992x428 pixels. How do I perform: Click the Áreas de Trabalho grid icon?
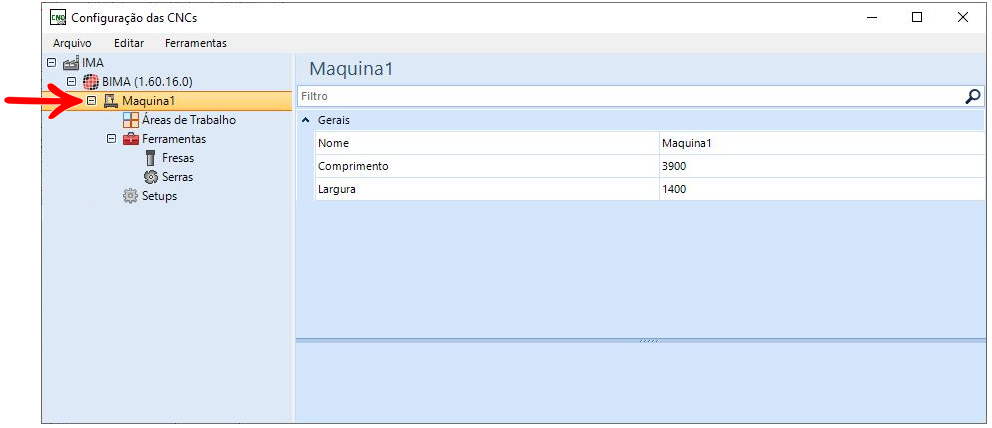point(130,120)
